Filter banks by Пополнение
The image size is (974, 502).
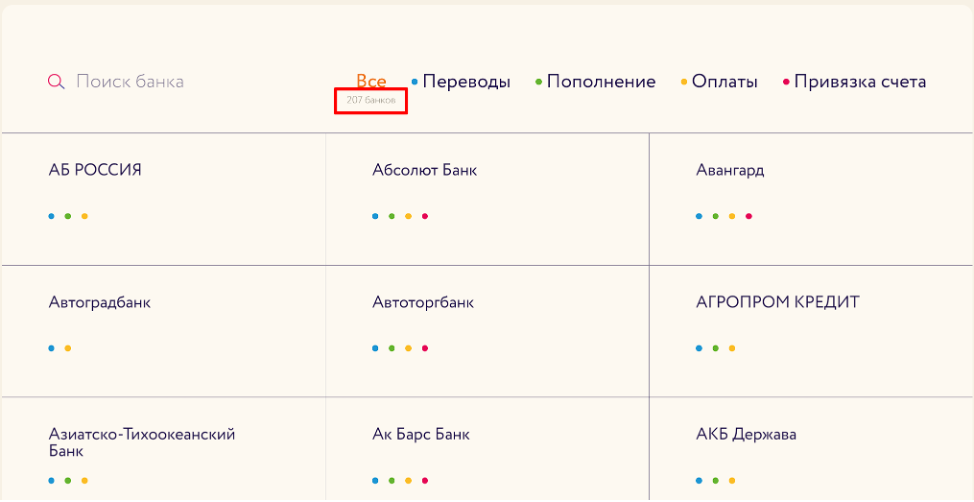[600, 82]
